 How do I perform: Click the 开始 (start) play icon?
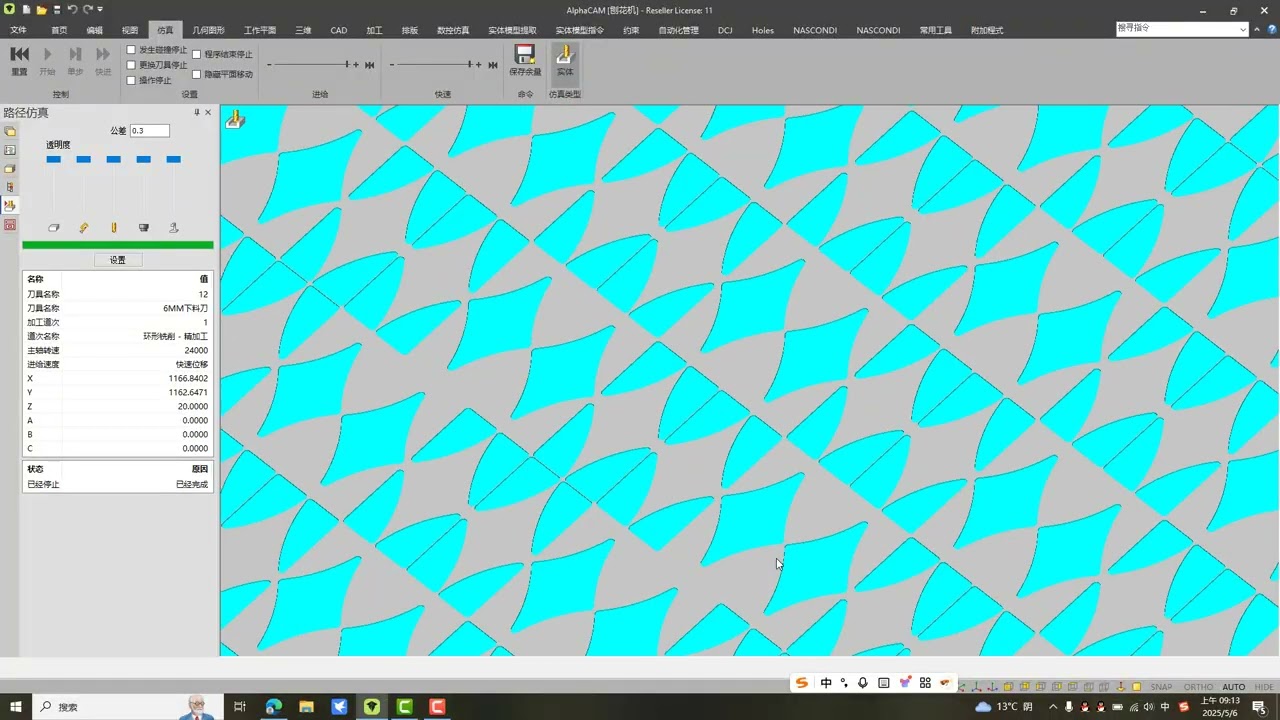[47, 54]
